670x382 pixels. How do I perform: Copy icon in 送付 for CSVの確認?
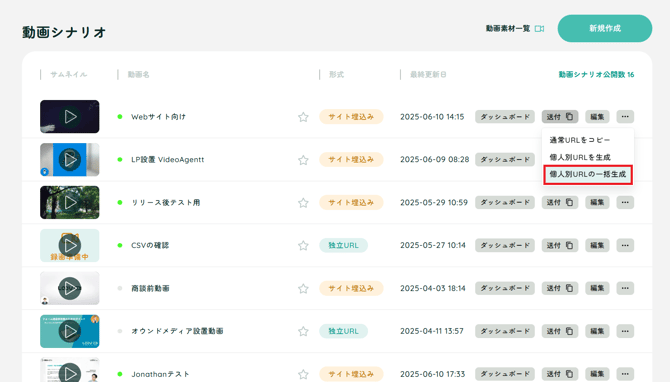(x=569, y=245)
